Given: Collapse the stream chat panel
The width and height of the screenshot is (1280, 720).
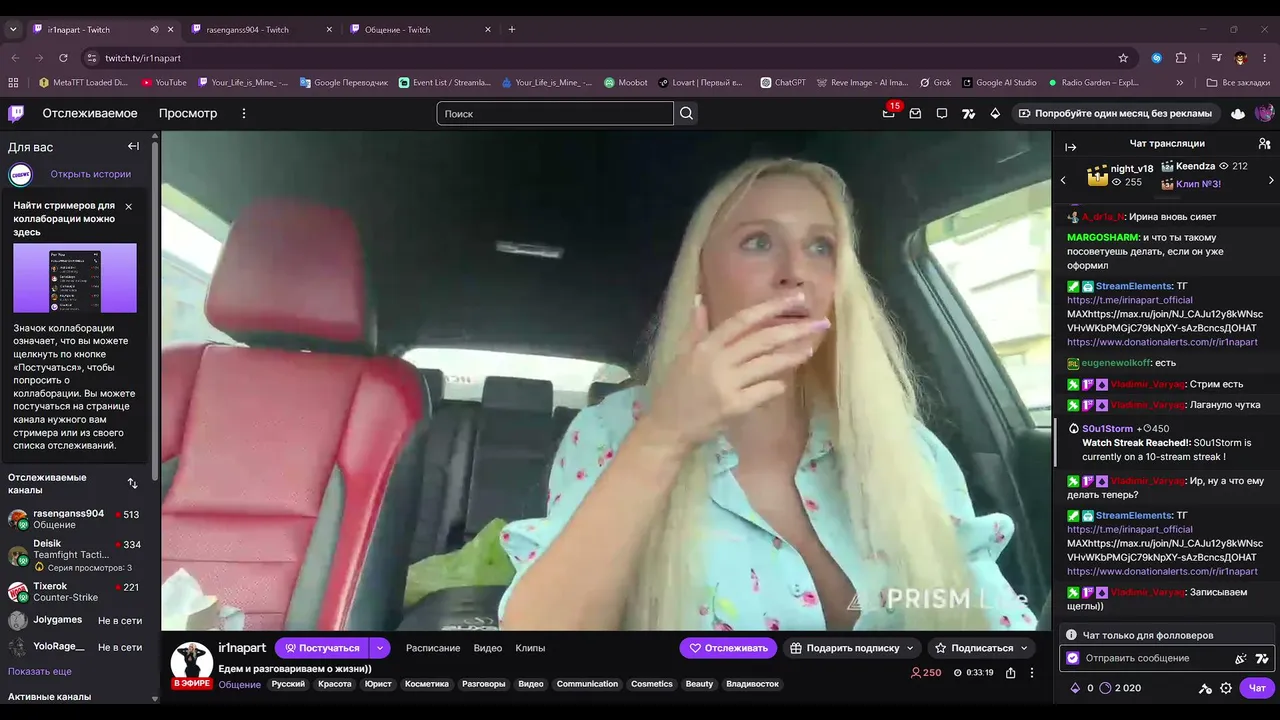Looking at the screenshot, I should point(1070,146).
